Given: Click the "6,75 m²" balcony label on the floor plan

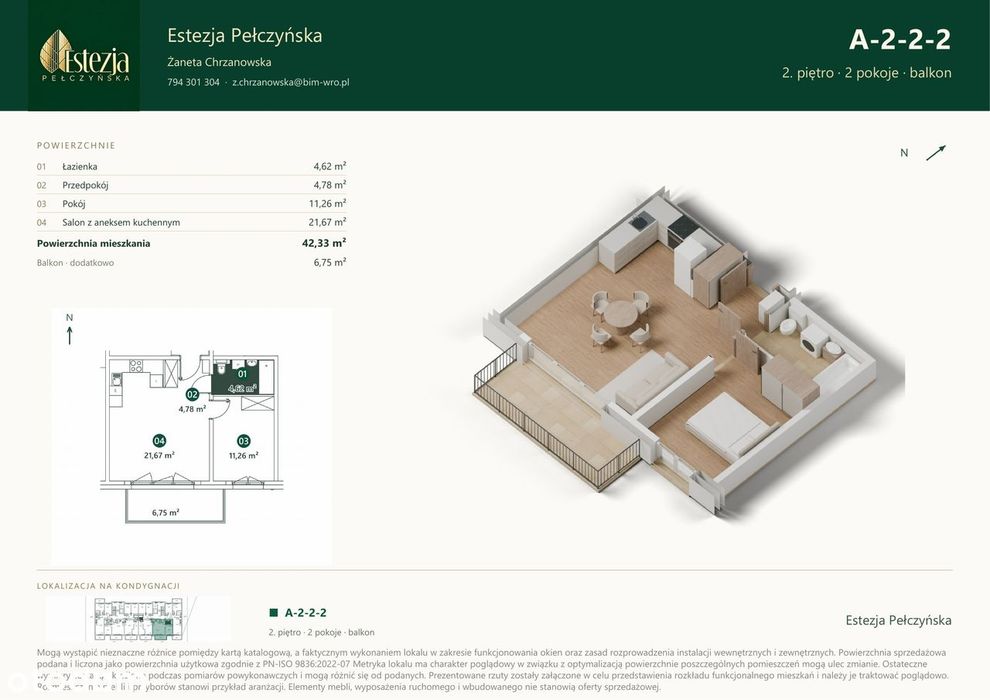Looking at the screenshot, I should click(x=165, y=513).
